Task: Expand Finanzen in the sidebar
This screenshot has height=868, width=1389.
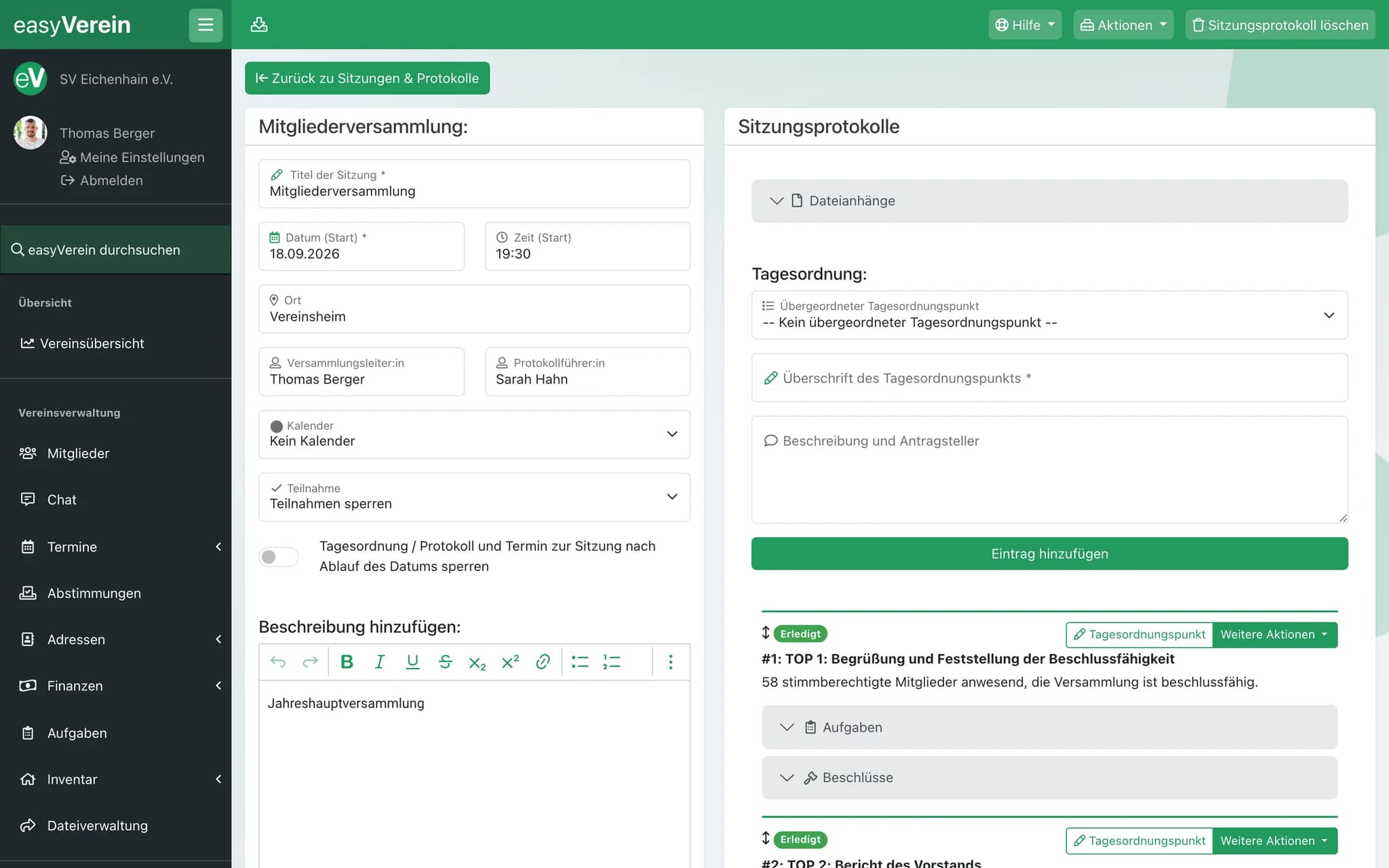Action: [115, 686]
